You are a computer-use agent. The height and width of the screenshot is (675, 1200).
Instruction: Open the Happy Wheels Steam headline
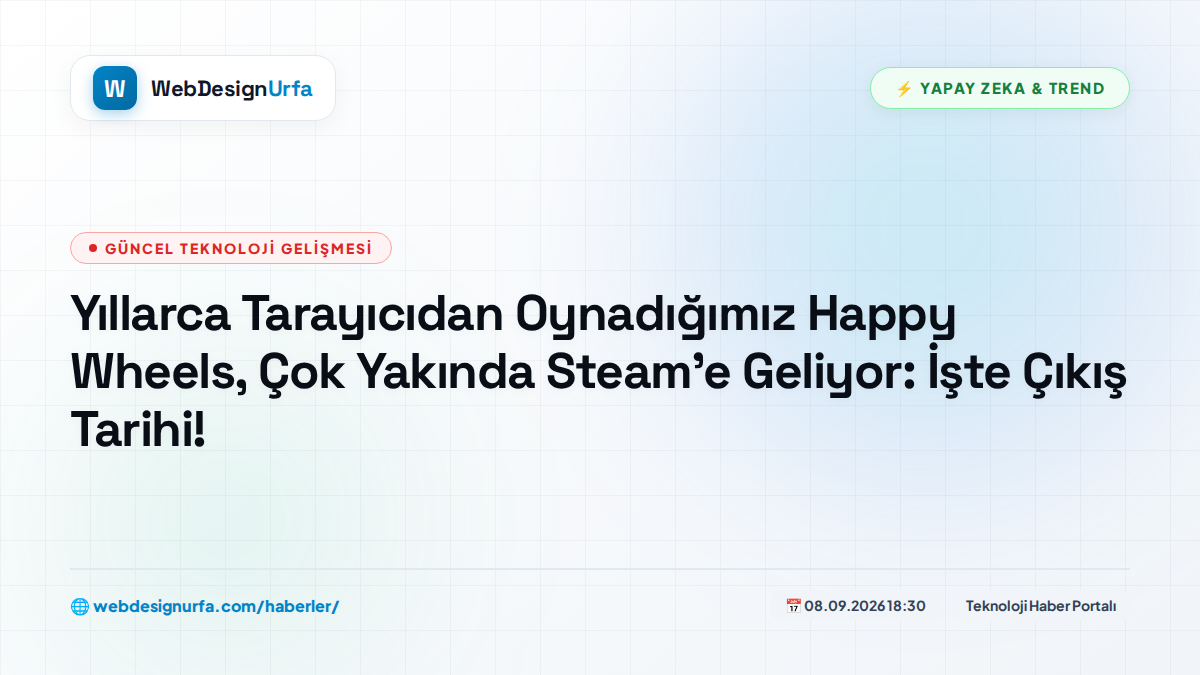(x=598, y=373)
